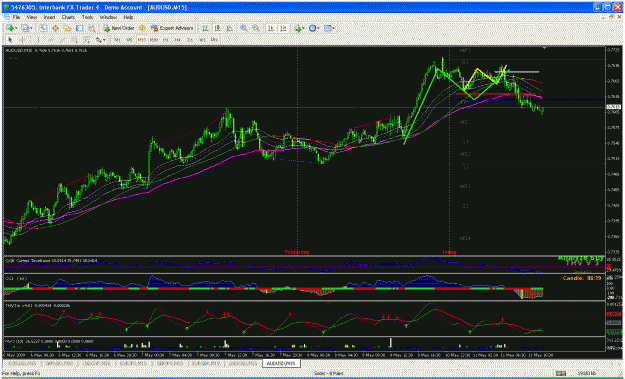This screenshot has width=625, height=379.
Task: Open the Strategy Tester icon
Action: pos(92,28)
